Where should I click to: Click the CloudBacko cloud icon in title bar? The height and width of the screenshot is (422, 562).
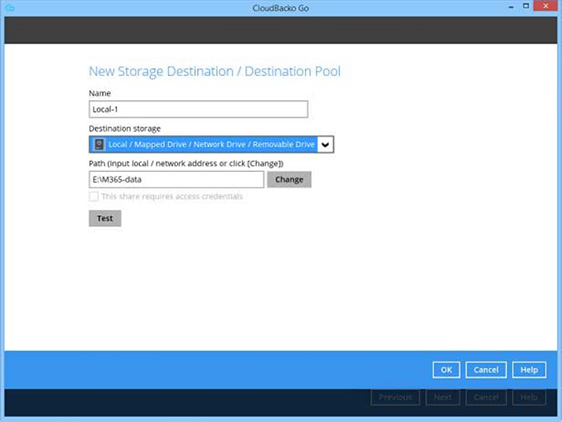10,8
